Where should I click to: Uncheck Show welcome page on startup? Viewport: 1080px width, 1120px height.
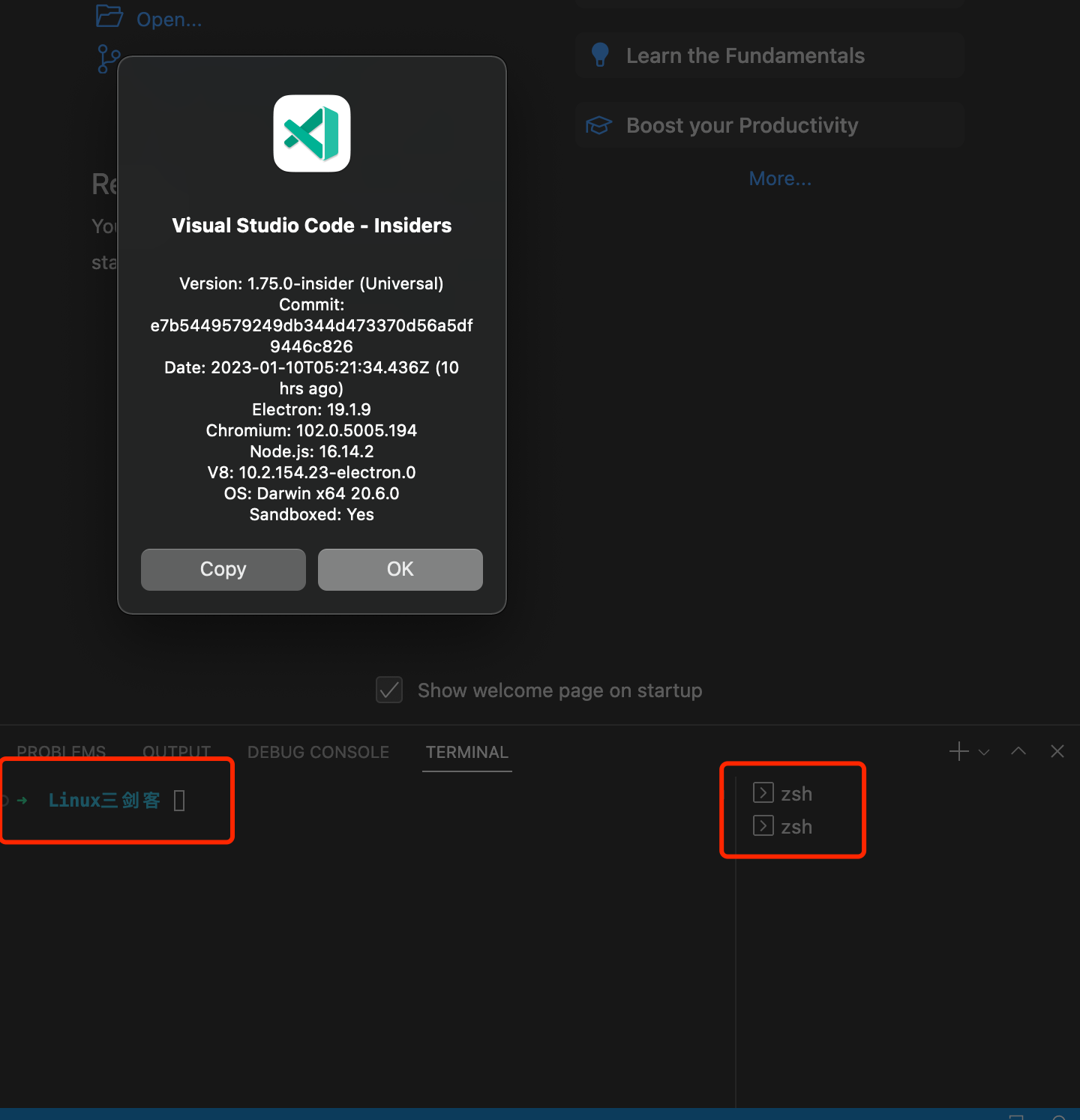388,690
